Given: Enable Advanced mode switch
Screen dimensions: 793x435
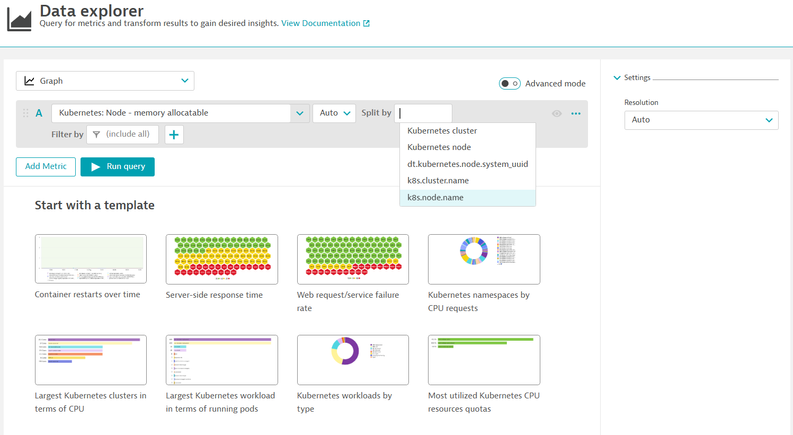Looking at the screenshot, I should coord(509,84).
